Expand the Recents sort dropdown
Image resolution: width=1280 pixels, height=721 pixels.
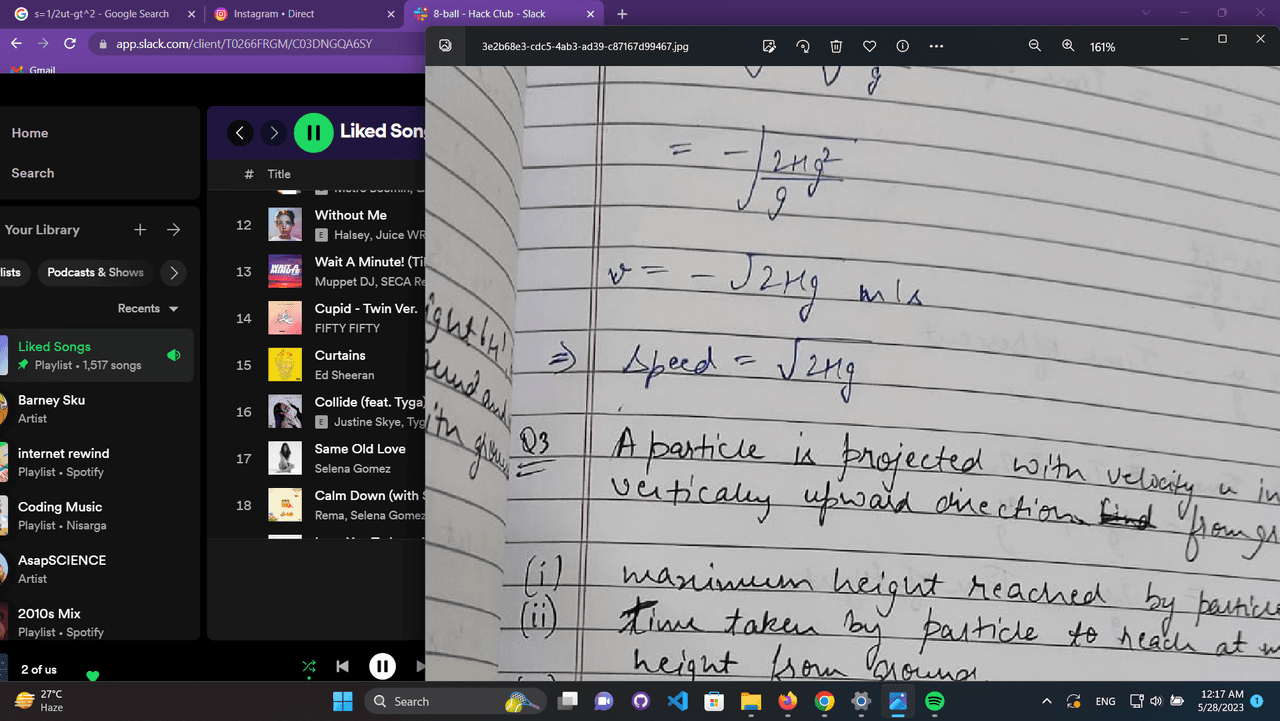(x=148, y=309)
